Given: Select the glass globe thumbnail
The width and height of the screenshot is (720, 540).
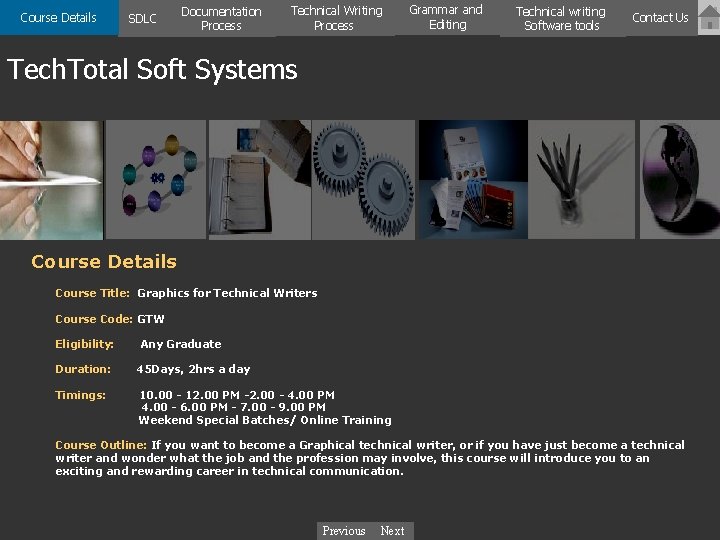Looking at the screenshot, I should (x=680, y=180).
